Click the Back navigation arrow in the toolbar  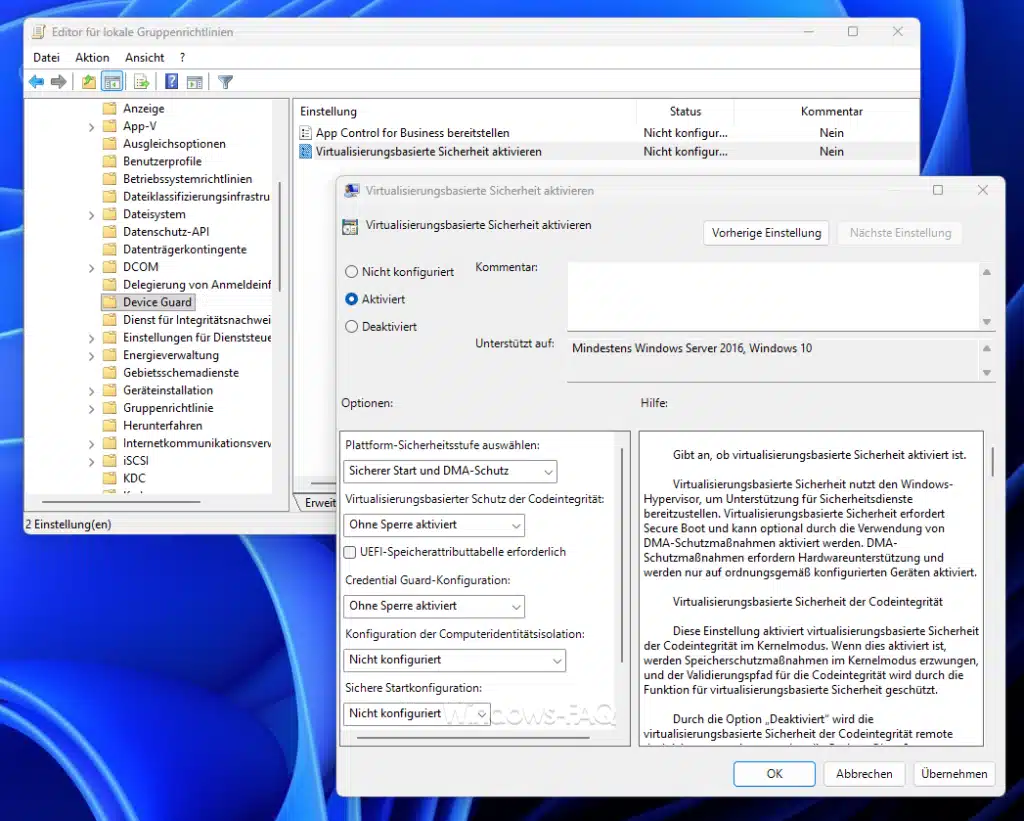pyautogui.click(x=36, y=81)
